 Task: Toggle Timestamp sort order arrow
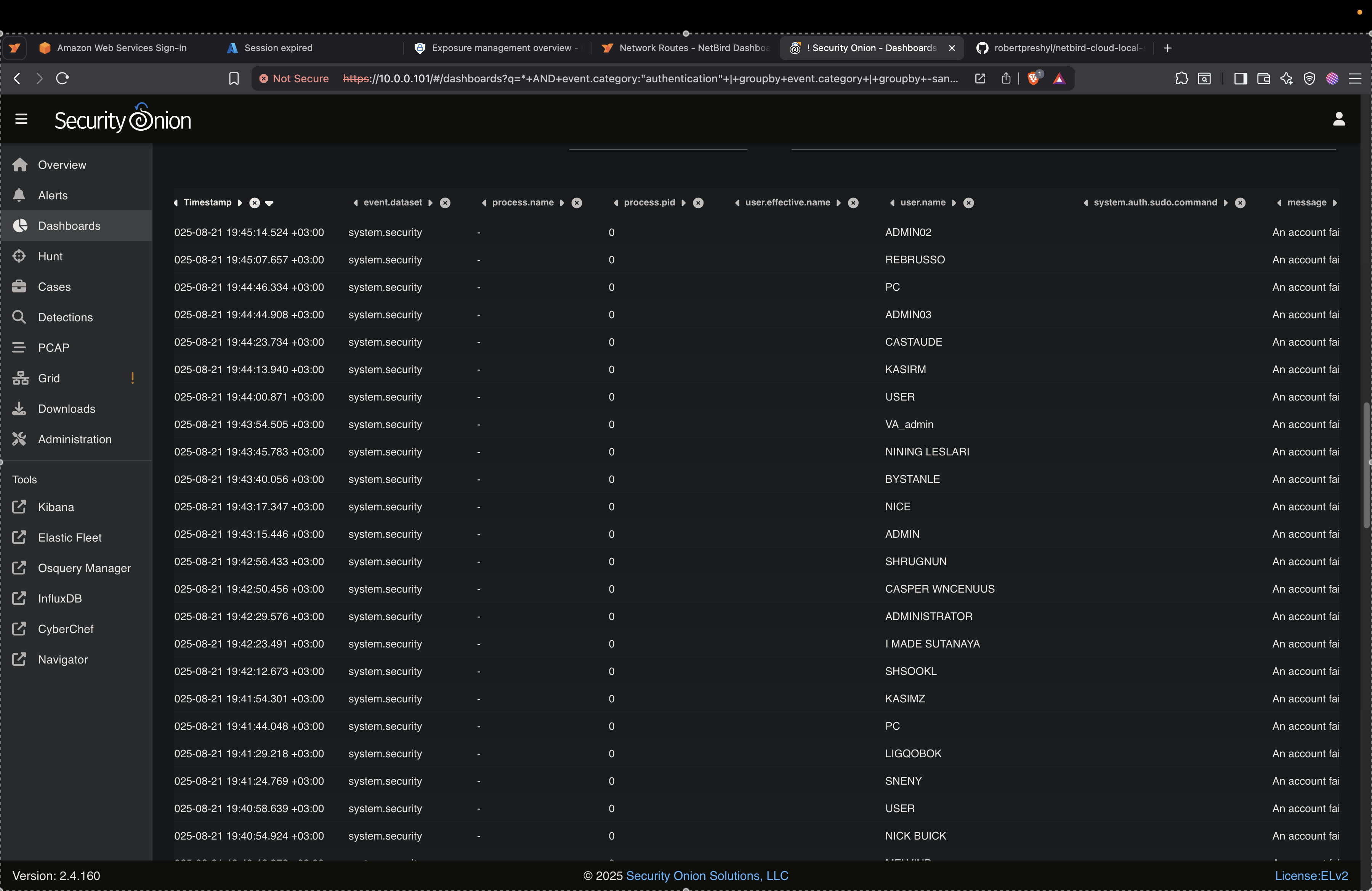(x=269, y=203)
